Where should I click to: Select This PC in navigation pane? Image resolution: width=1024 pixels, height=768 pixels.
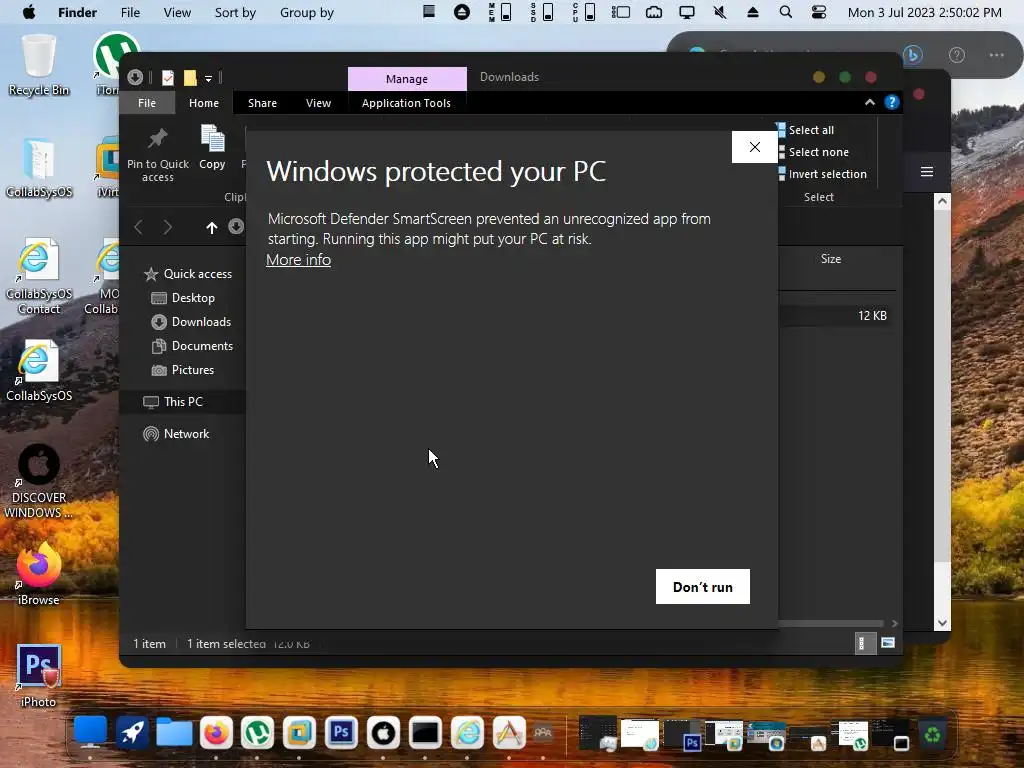[x=173, y=402]
